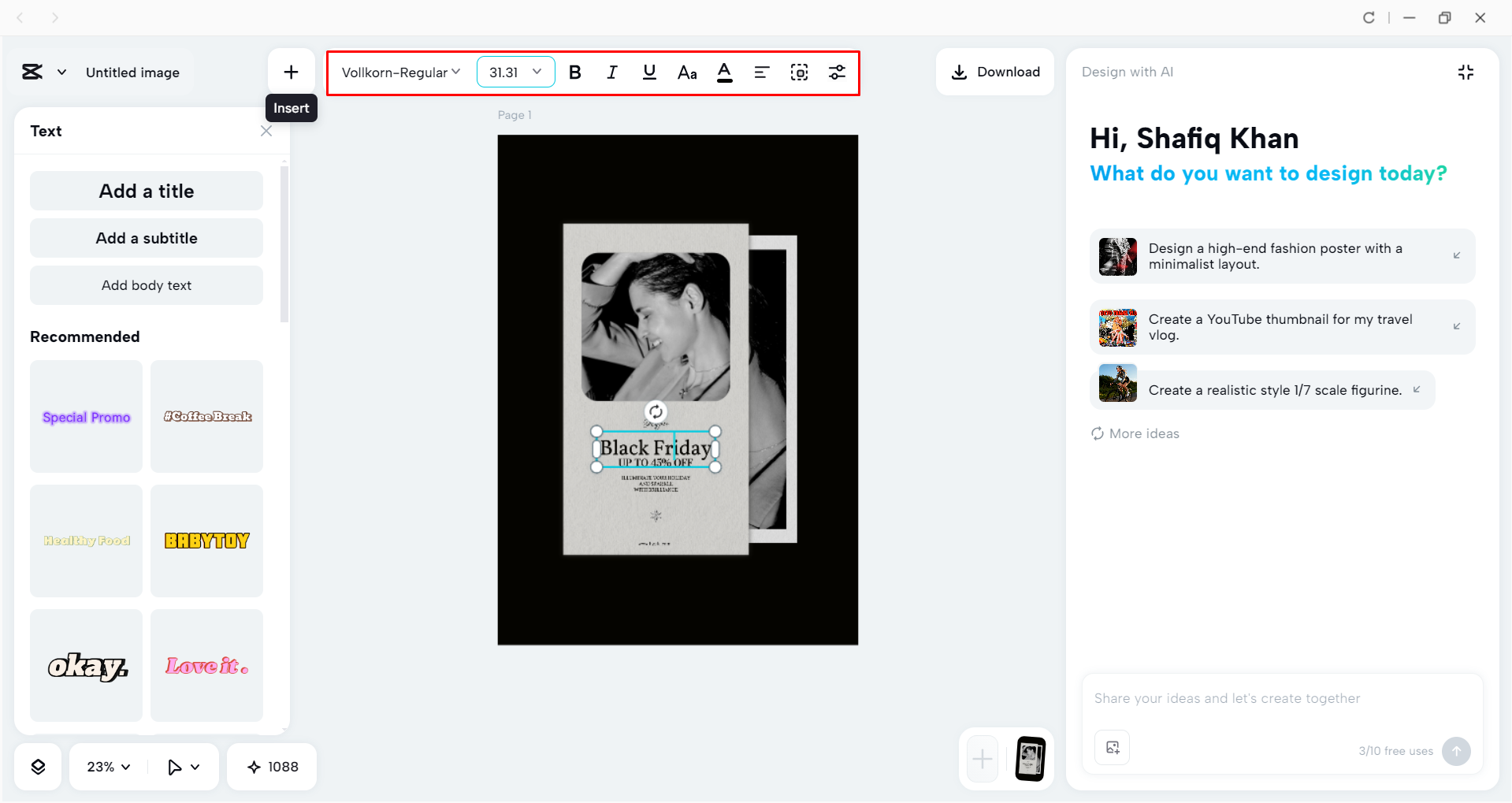Image resolution: width=1512 pixels, height=803 pixels.
Task: Select the Special Promo text template
Action: [85, 417]
